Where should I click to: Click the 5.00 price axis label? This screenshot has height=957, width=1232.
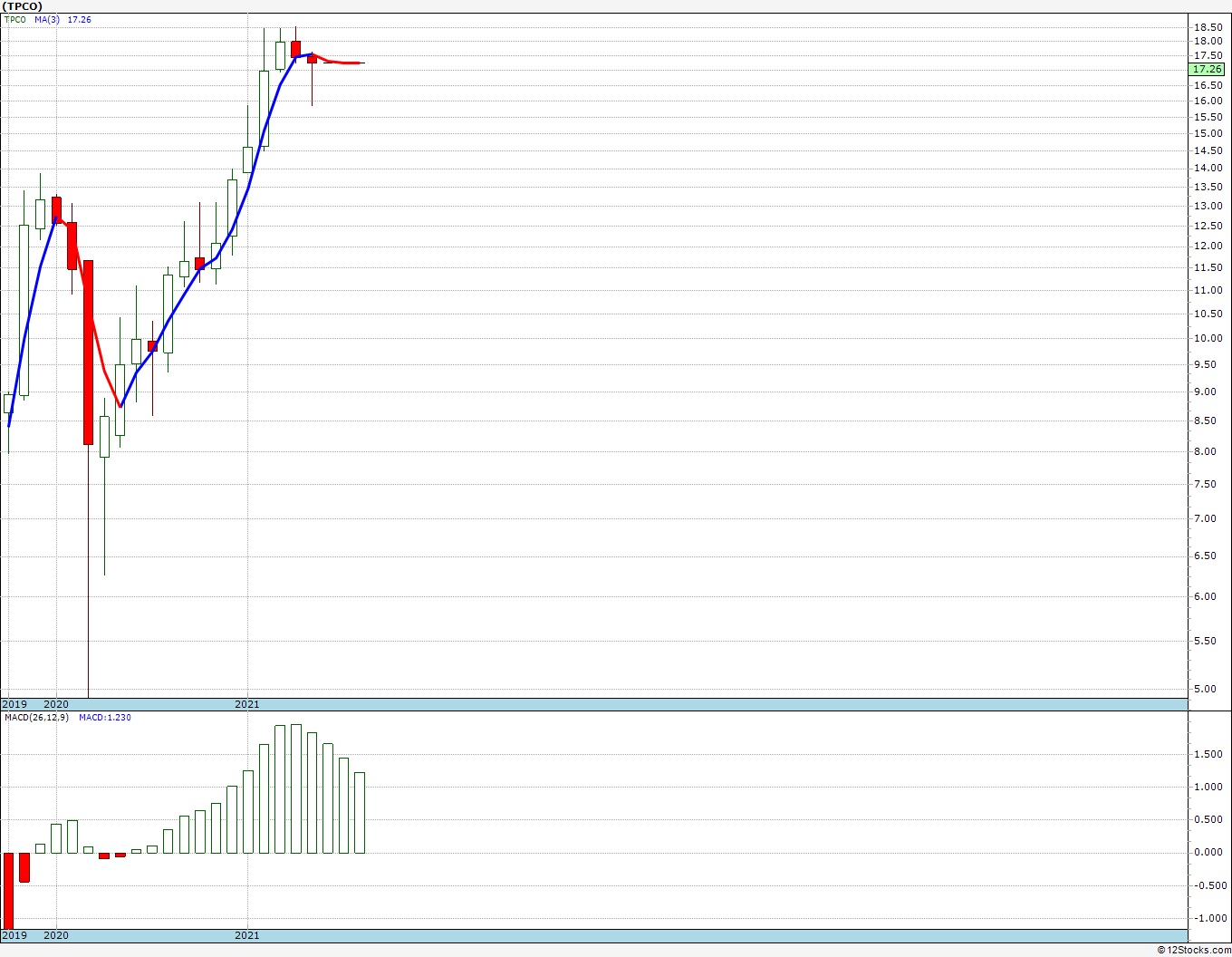tap(1208, 689)
